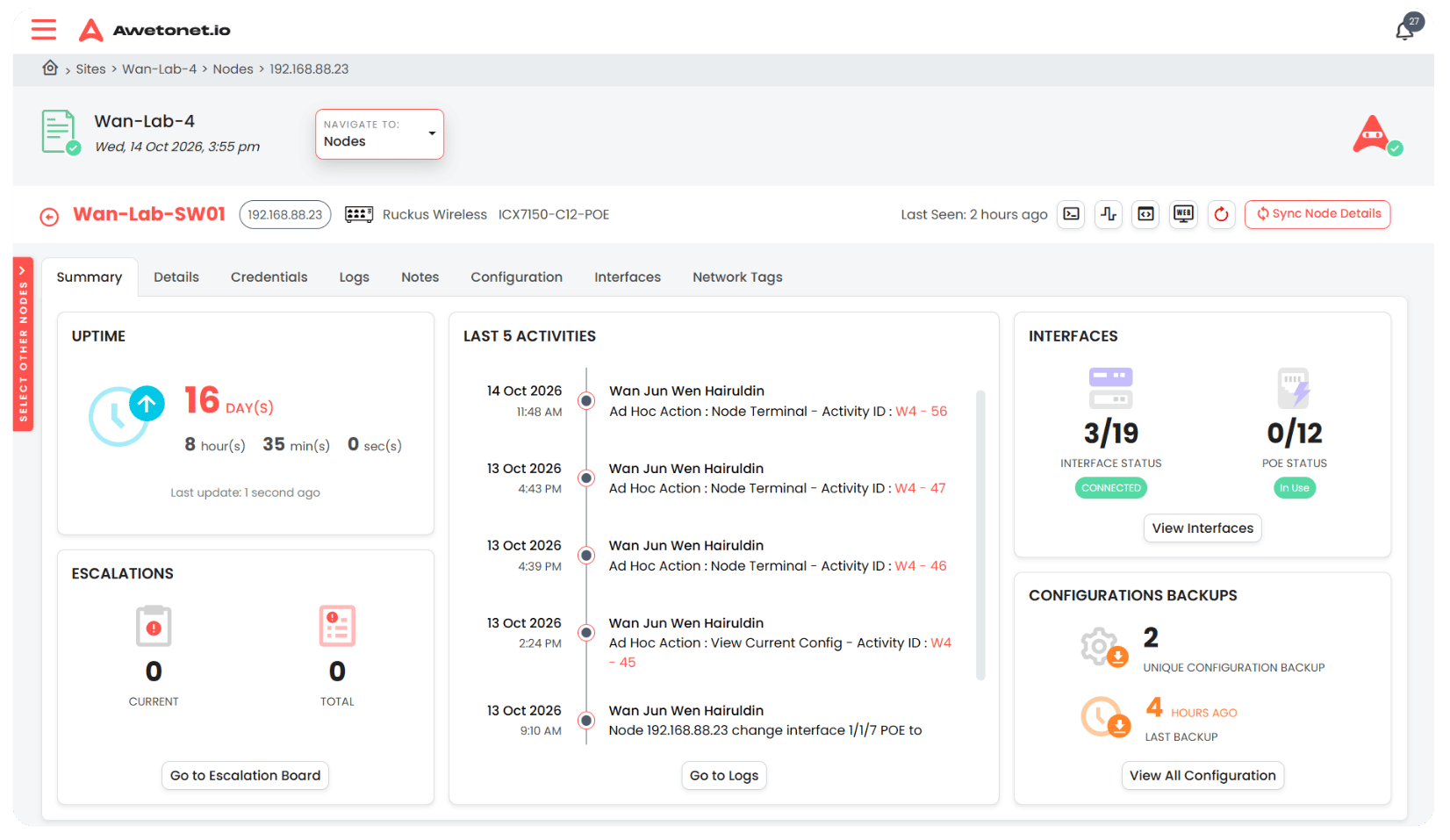This screenshot has height=840, width=1450.
Task: Click activity ID W4 - 56
Action: click(921, 412)
